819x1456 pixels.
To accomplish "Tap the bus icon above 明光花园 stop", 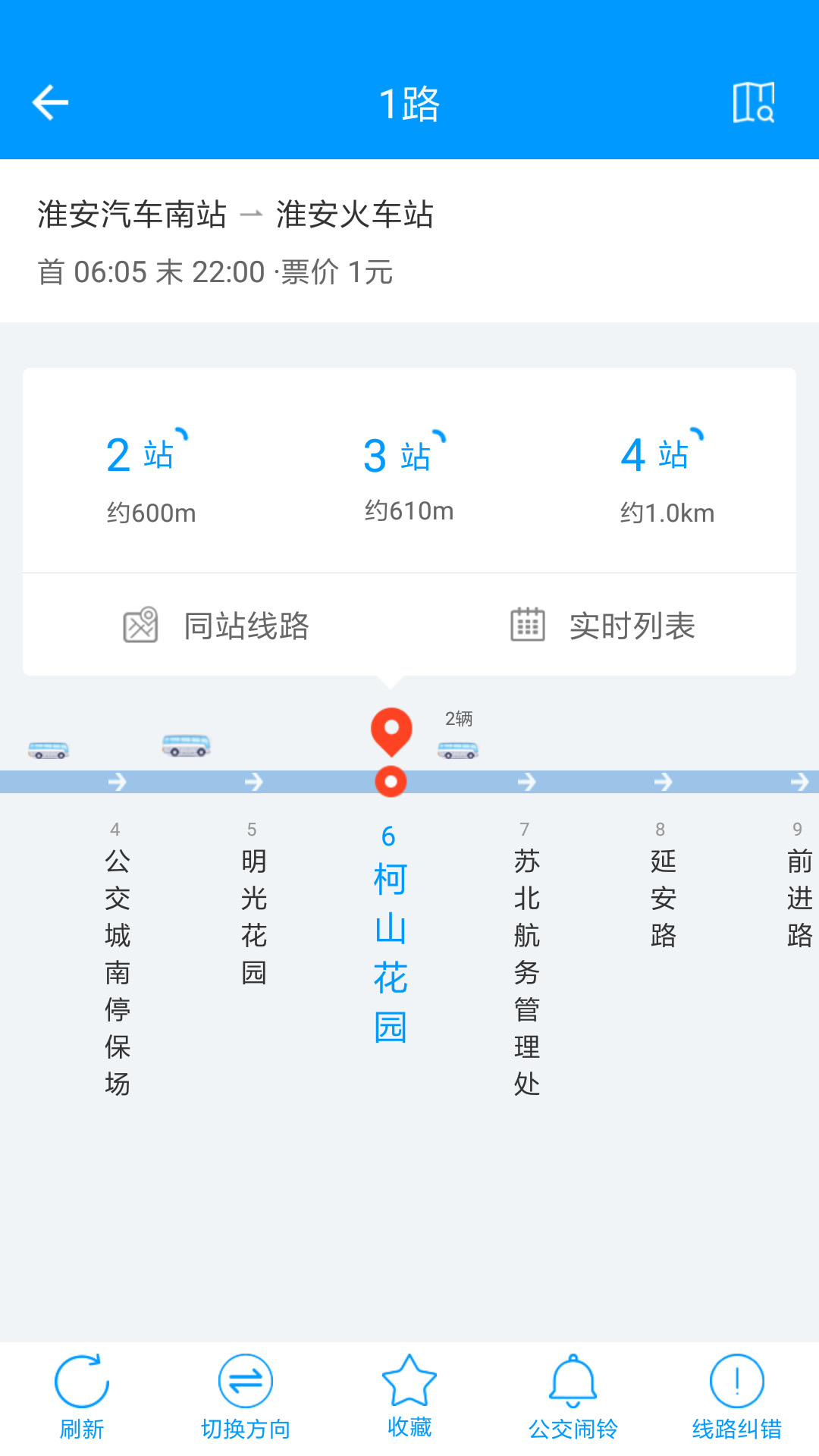I will (186, 745).
